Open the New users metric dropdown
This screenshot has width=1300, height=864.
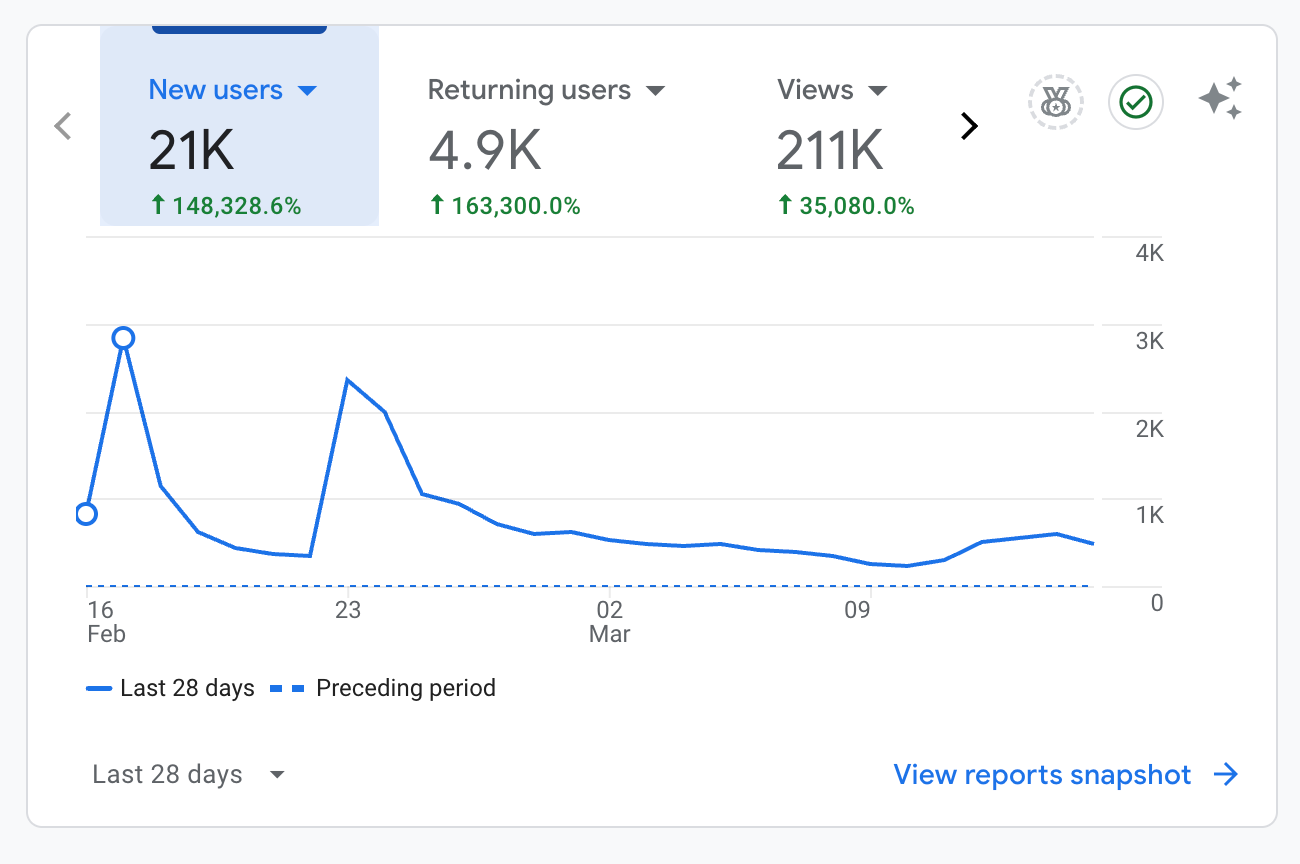point(308,91)
